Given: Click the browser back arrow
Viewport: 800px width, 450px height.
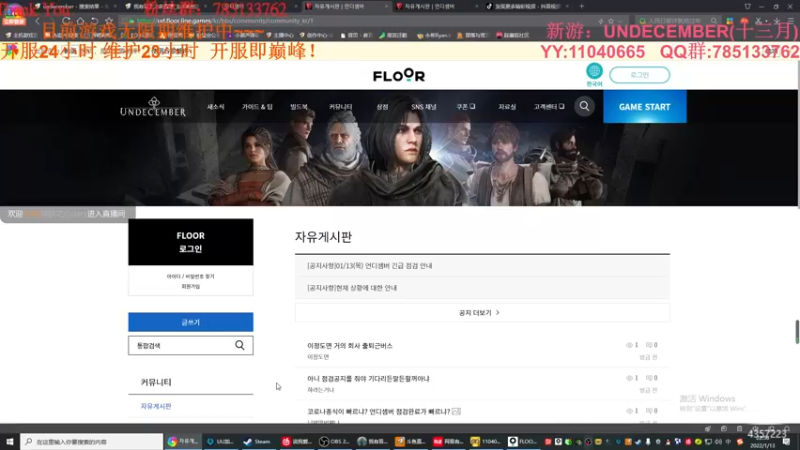Looking at the screenshot, I should (37, 21).
